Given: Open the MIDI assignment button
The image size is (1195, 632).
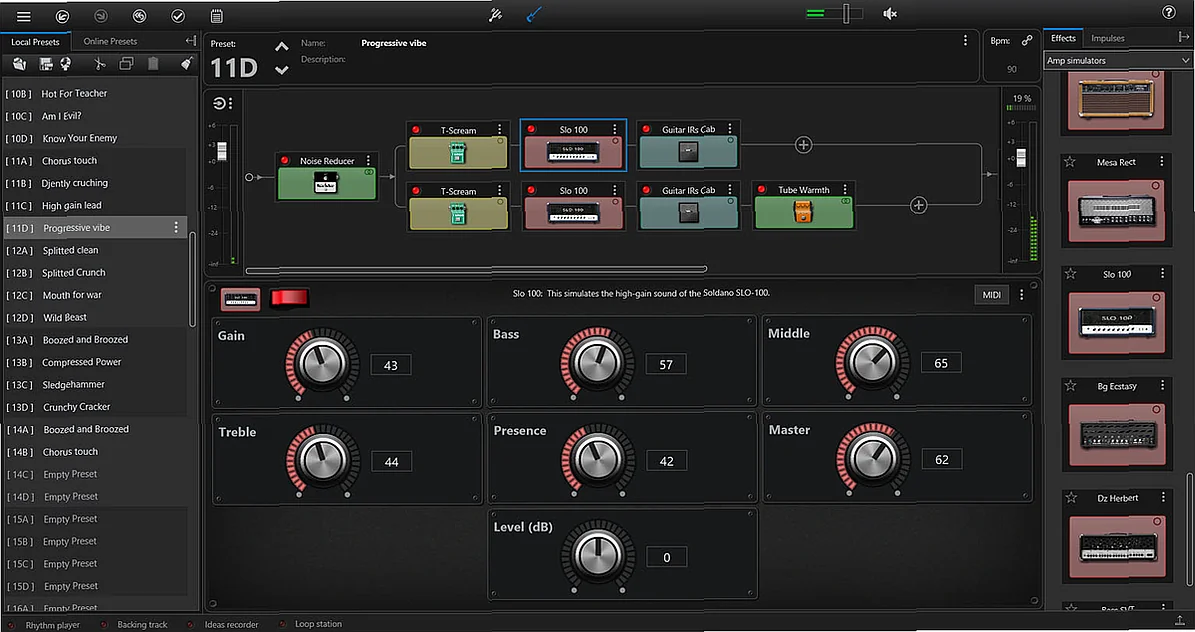Looking at the screenshot, I should coord(990,294).
